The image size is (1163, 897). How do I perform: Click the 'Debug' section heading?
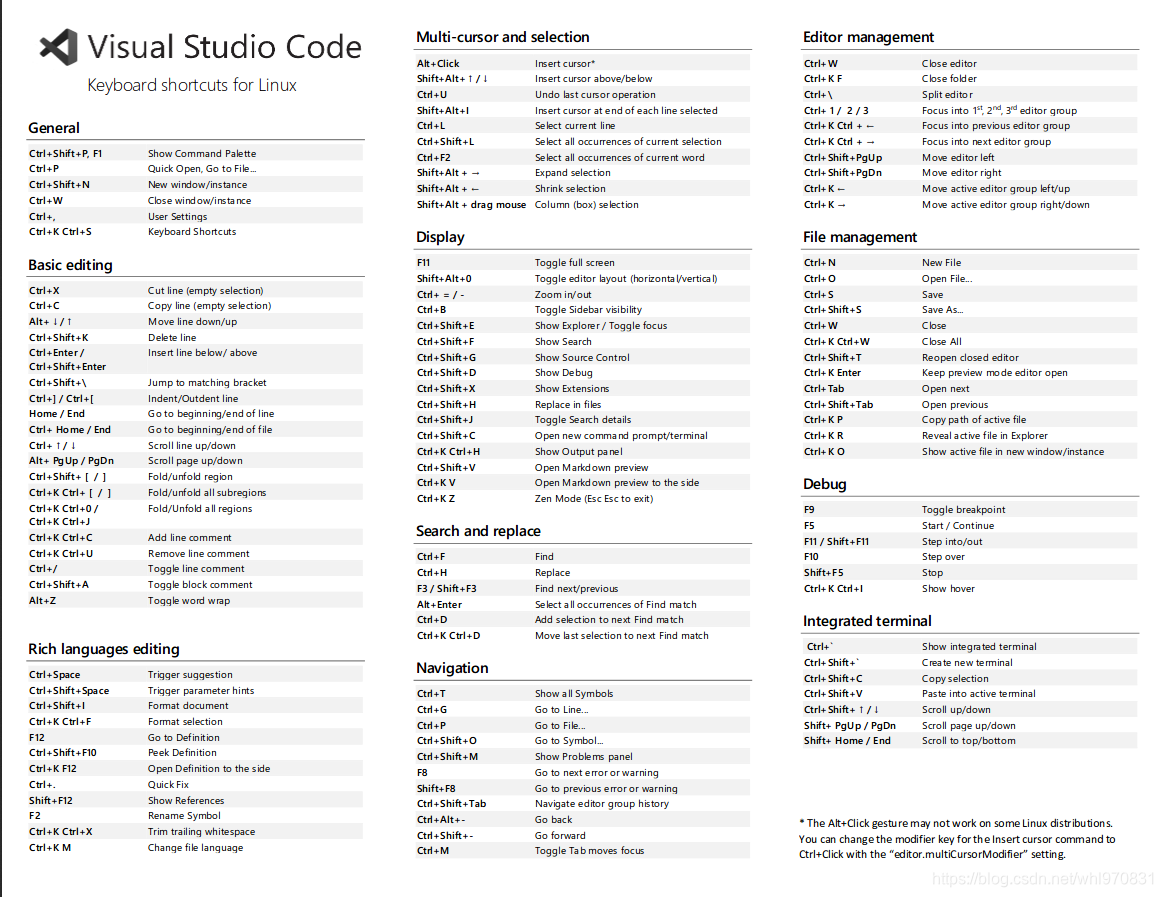coord(825,484)
